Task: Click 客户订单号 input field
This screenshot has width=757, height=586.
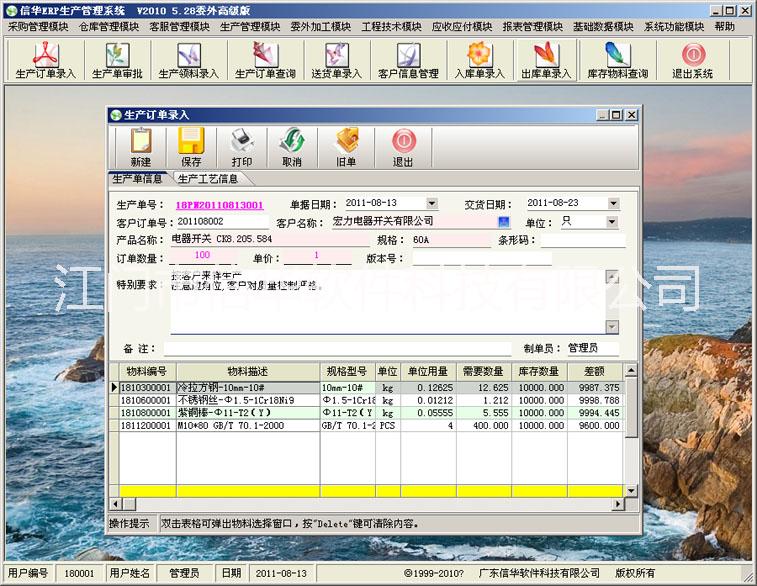Action: coord(222,222)
